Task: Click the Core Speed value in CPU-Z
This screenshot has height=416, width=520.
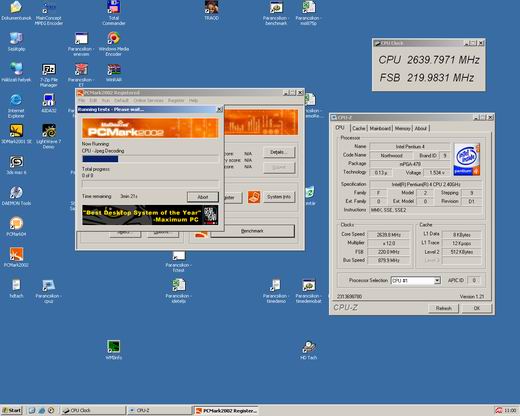Action: pyautogui.click(x=389, y=235)
